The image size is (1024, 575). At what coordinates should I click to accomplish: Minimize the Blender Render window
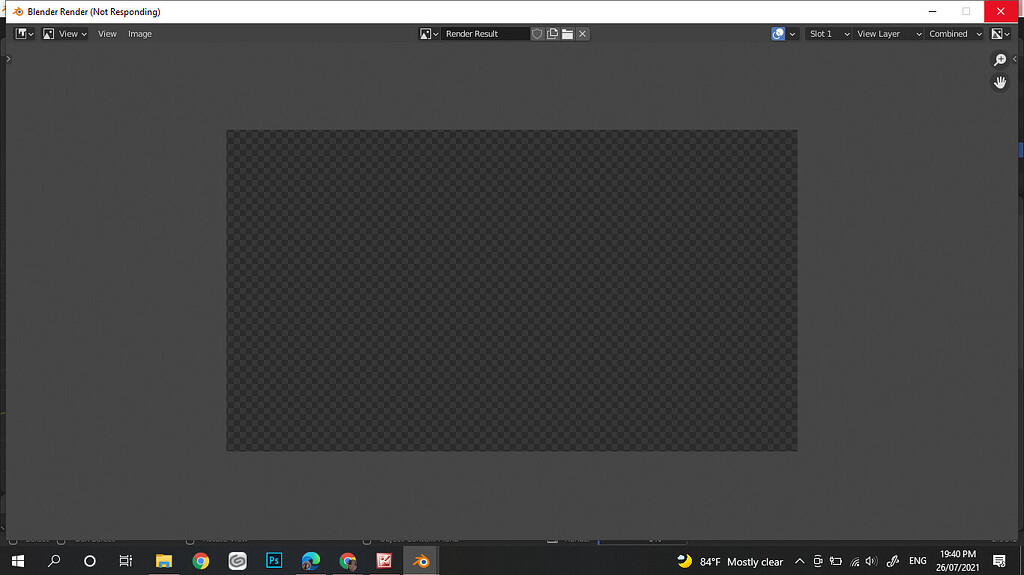933,12
